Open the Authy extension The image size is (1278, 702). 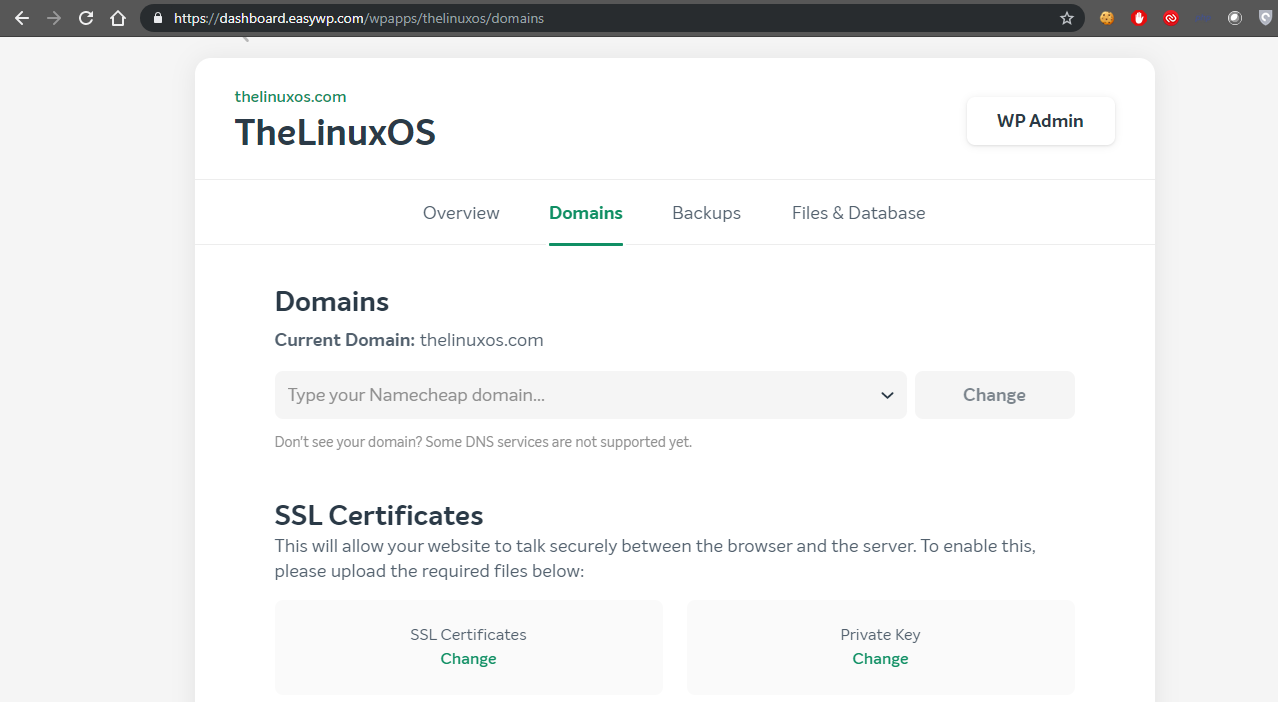click(1171, 17)
